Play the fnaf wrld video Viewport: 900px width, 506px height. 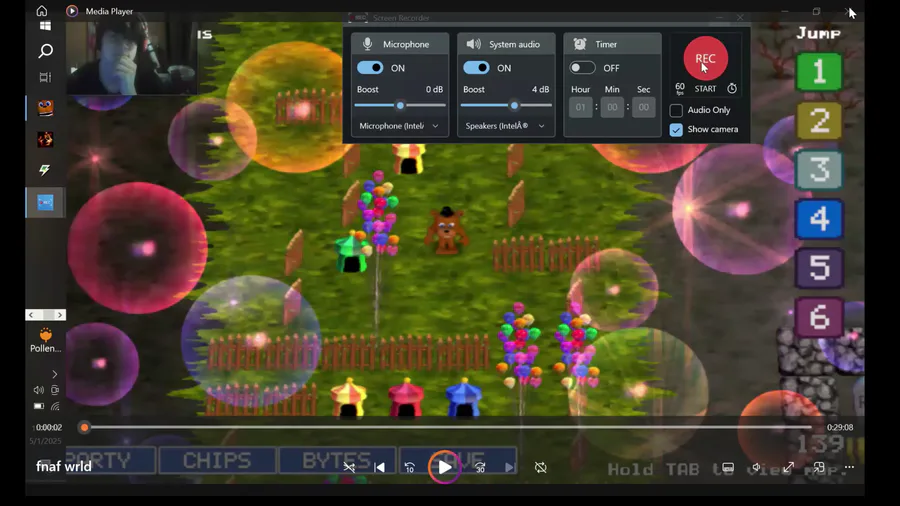[x=445, y=468]
